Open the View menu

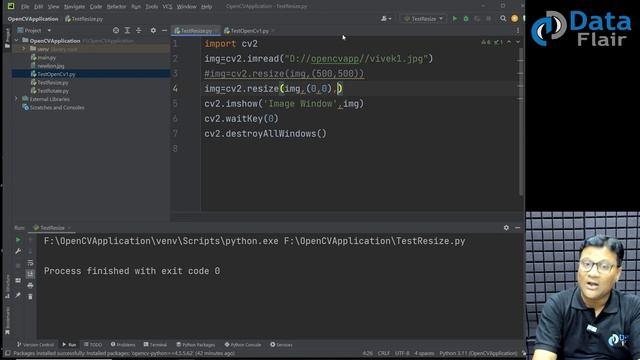(x=53, y=7)
